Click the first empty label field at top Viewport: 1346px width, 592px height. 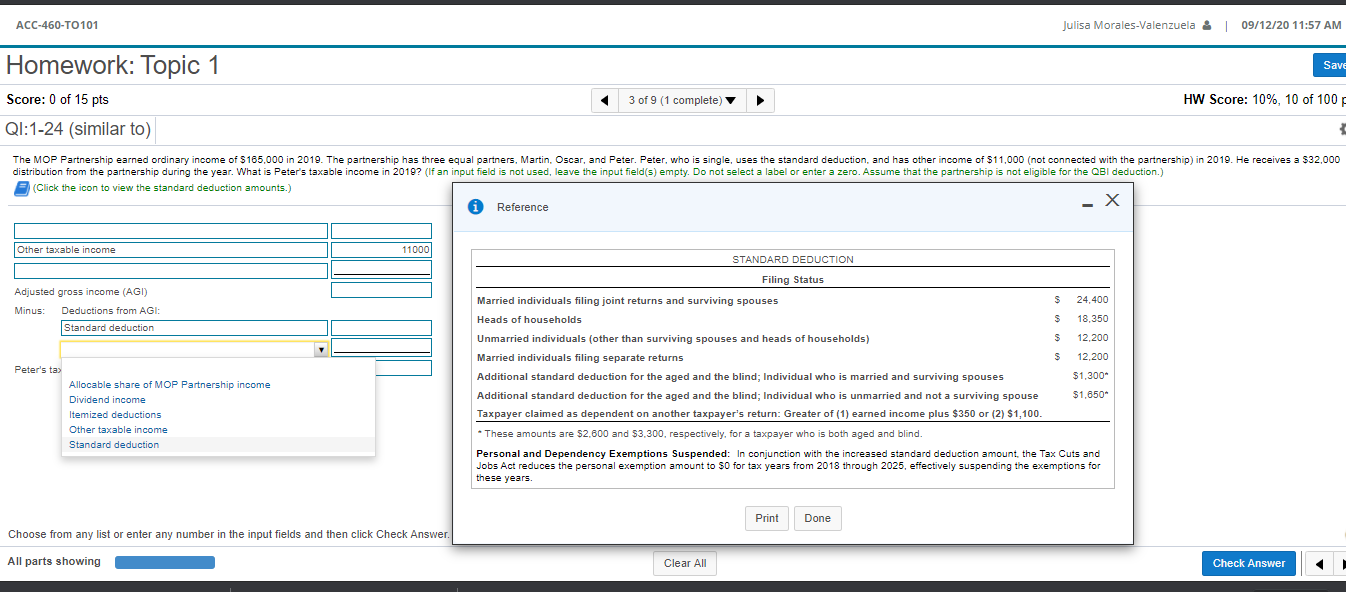171,231
